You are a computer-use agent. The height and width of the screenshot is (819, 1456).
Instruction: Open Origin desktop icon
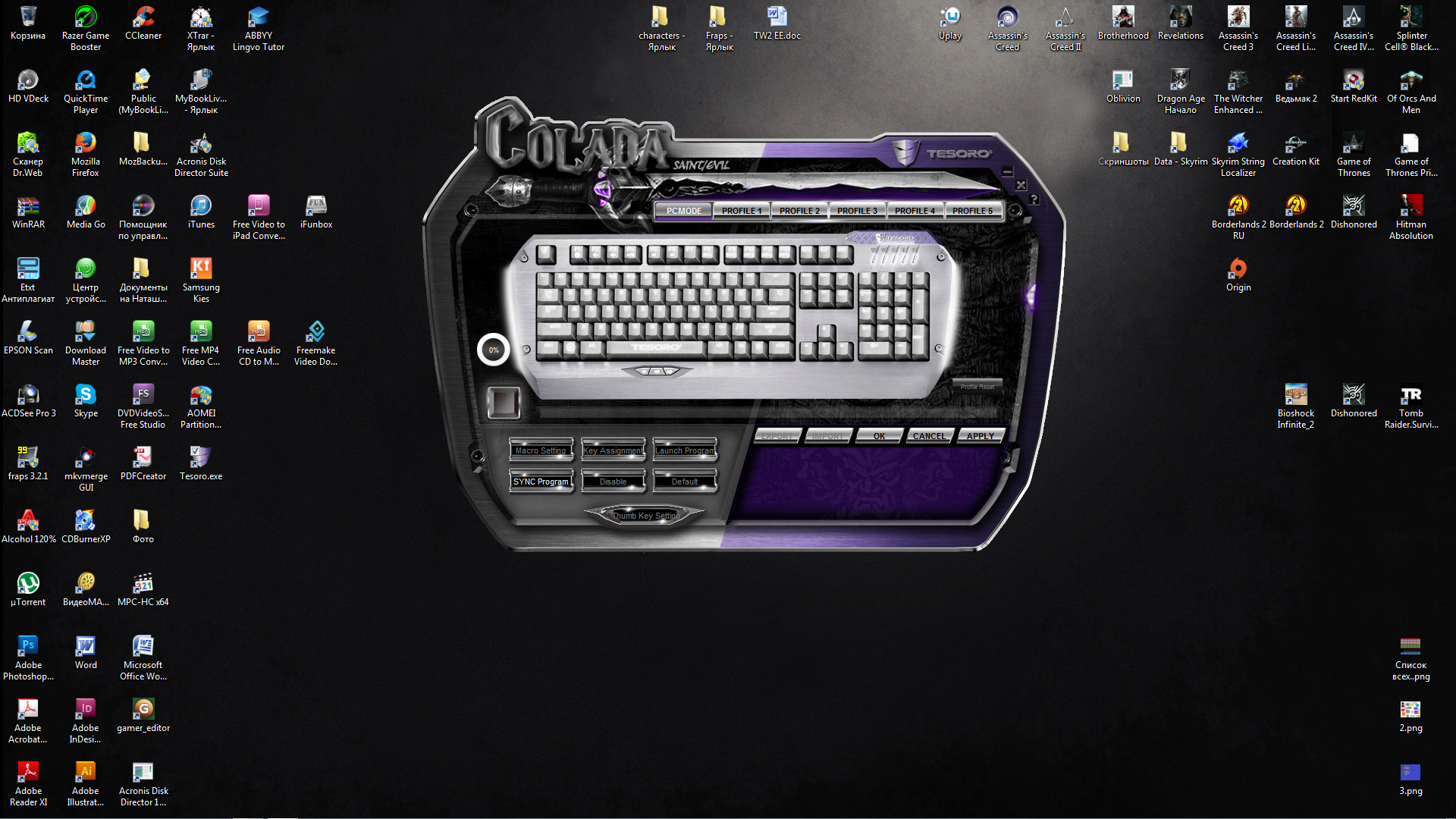click(1238, 275)
